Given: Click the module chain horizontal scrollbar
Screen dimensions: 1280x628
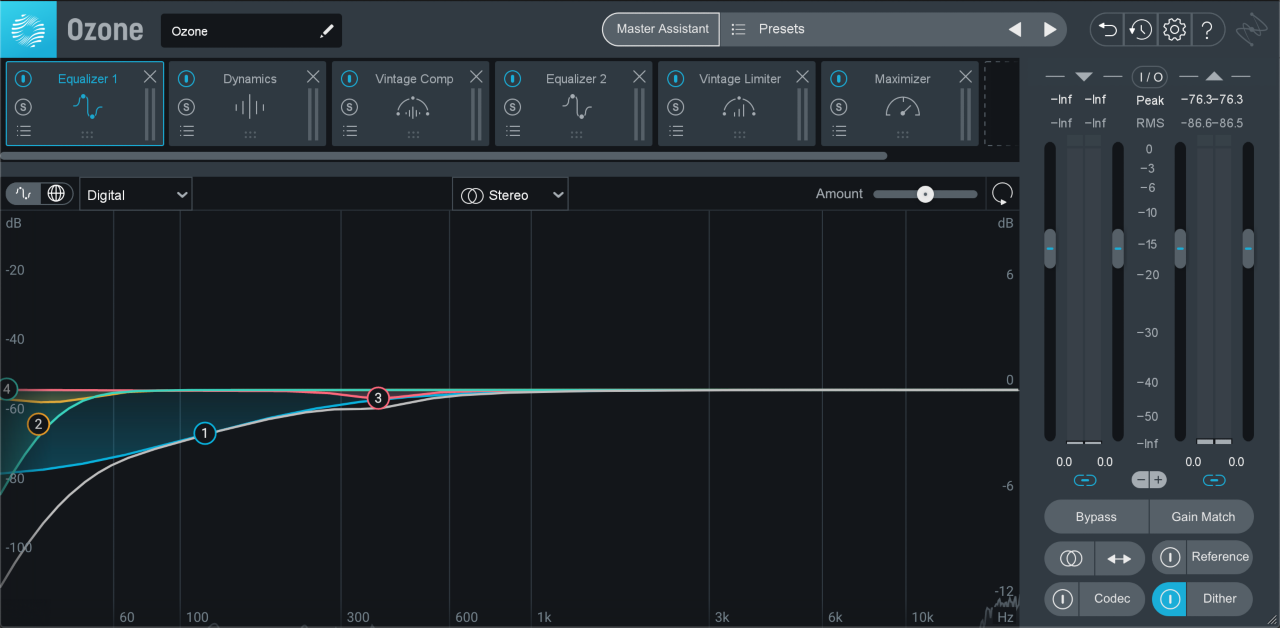Looking at the screenshot, I should click(x=443, y=156).
